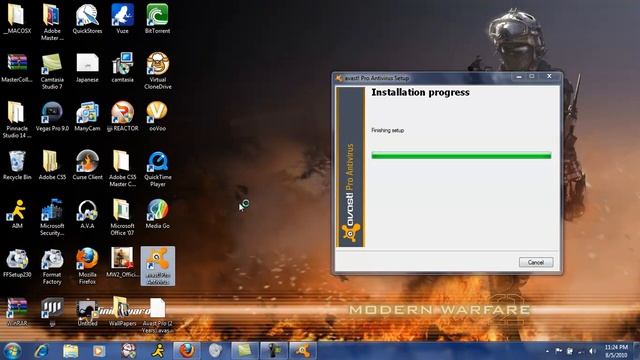Switch to Firefox in the taskbar
This screenshot has width=640, height=360.
click(x=187, y=351)
